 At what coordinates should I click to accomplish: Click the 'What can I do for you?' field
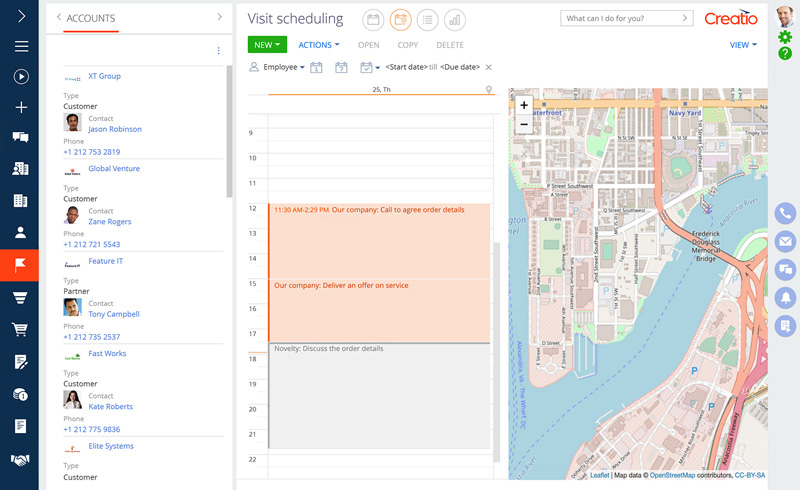coord(626,18)
